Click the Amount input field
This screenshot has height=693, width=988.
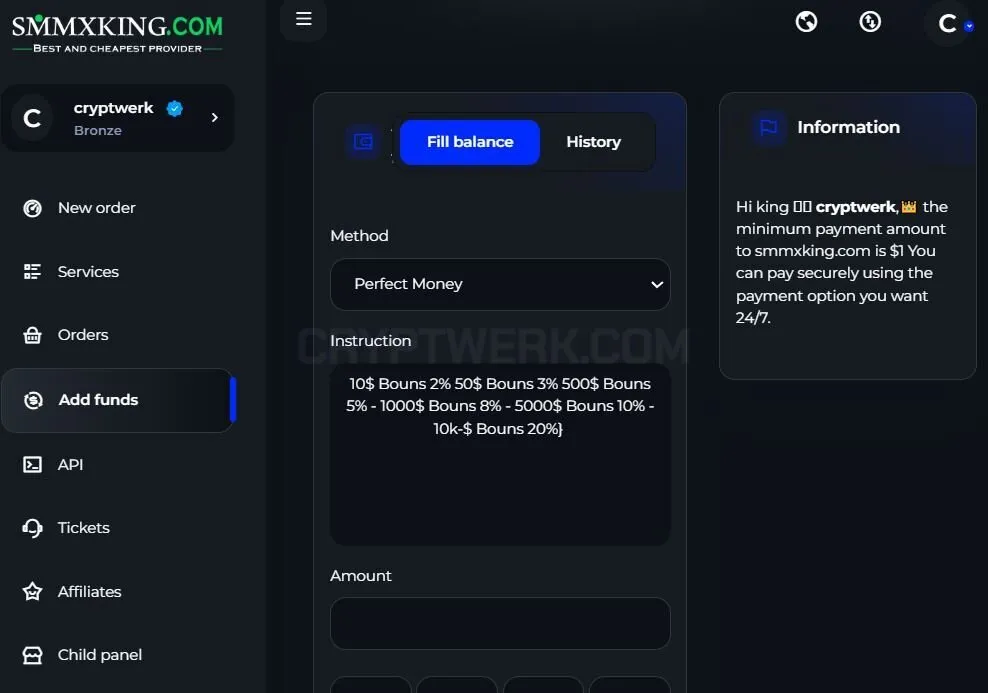500,623
